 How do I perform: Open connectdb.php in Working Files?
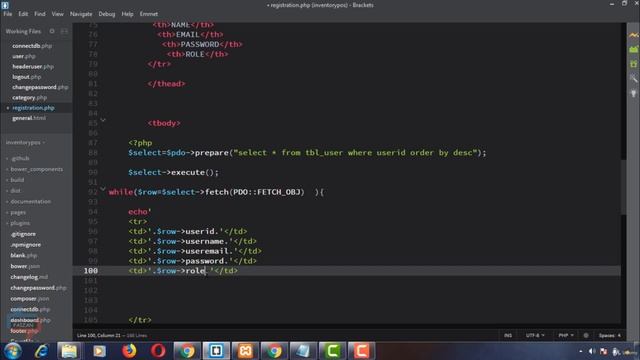click(x=32, y=46)
